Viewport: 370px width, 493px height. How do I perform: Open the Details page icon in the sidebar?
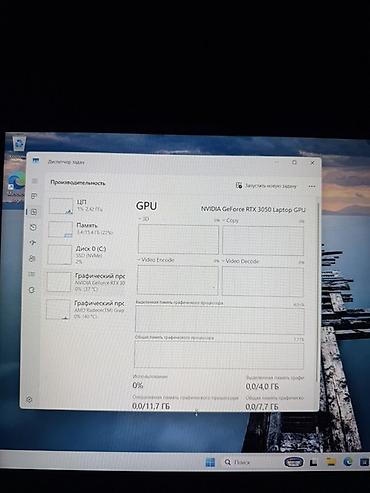32,274
